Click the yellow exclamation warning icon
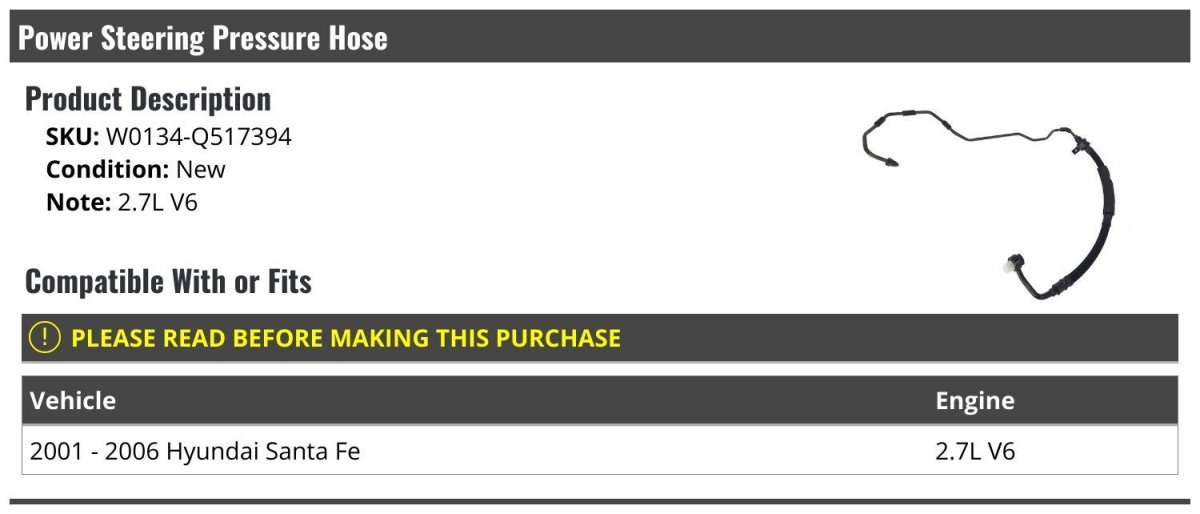 [46, 338]
